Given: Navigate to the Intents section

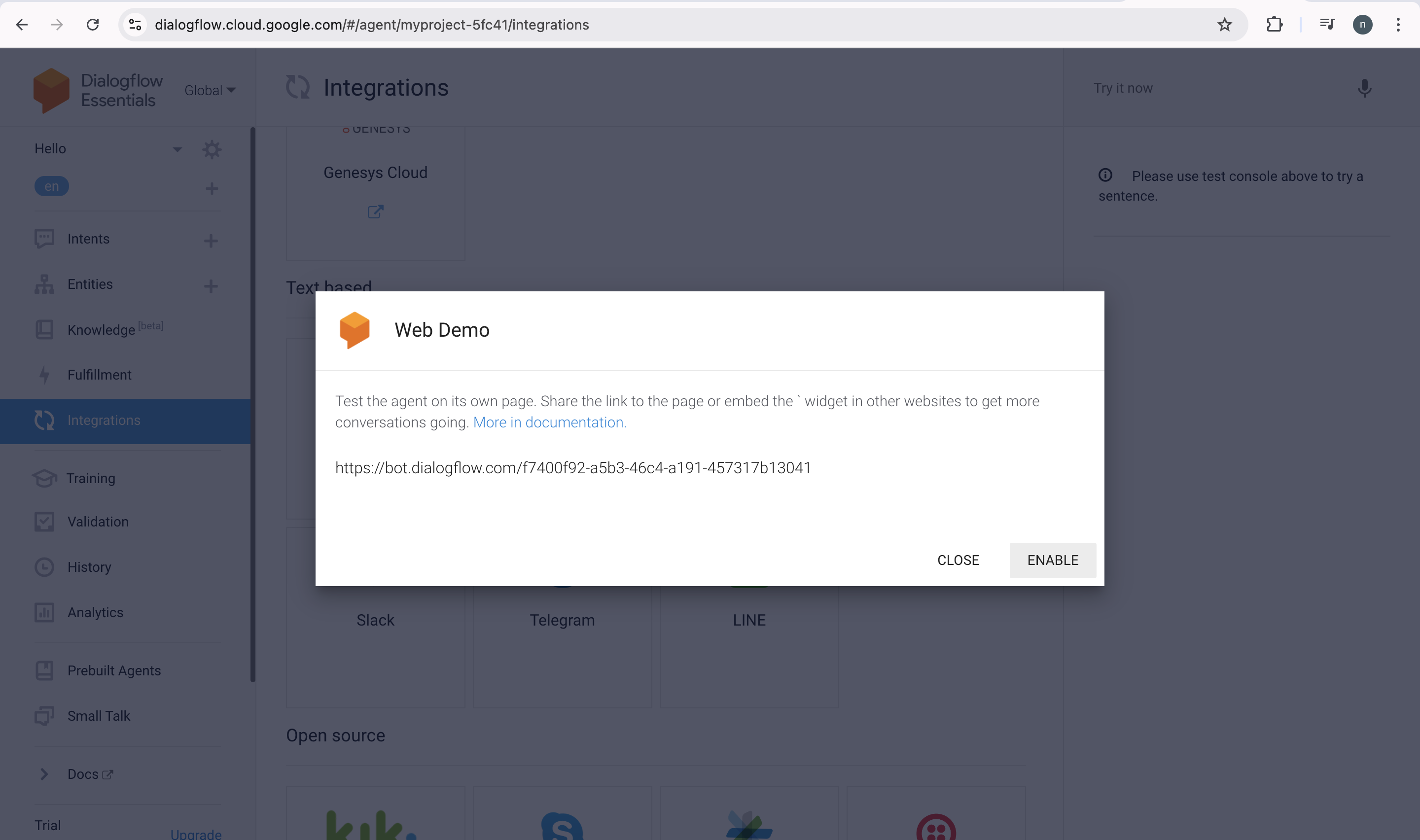Looking at the screenshot, I should point(88,238).
